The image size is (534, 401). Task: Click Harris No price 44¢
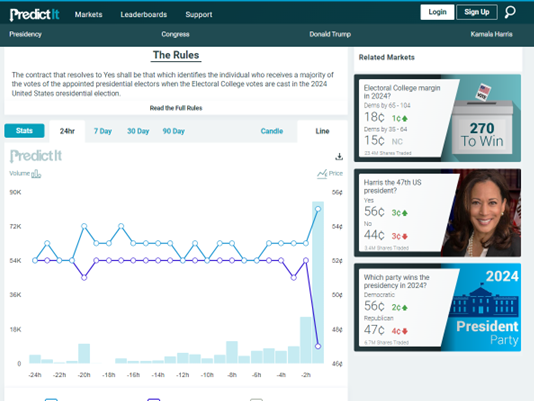pyautogui.click(x=374, y=235)
